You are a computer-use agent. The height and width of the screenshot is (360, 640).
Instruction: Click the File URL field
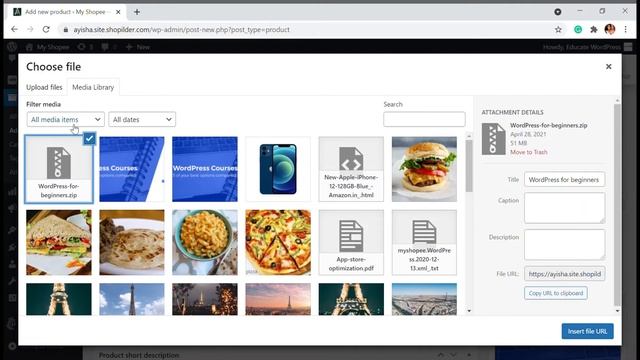click(x=564, y=274)
